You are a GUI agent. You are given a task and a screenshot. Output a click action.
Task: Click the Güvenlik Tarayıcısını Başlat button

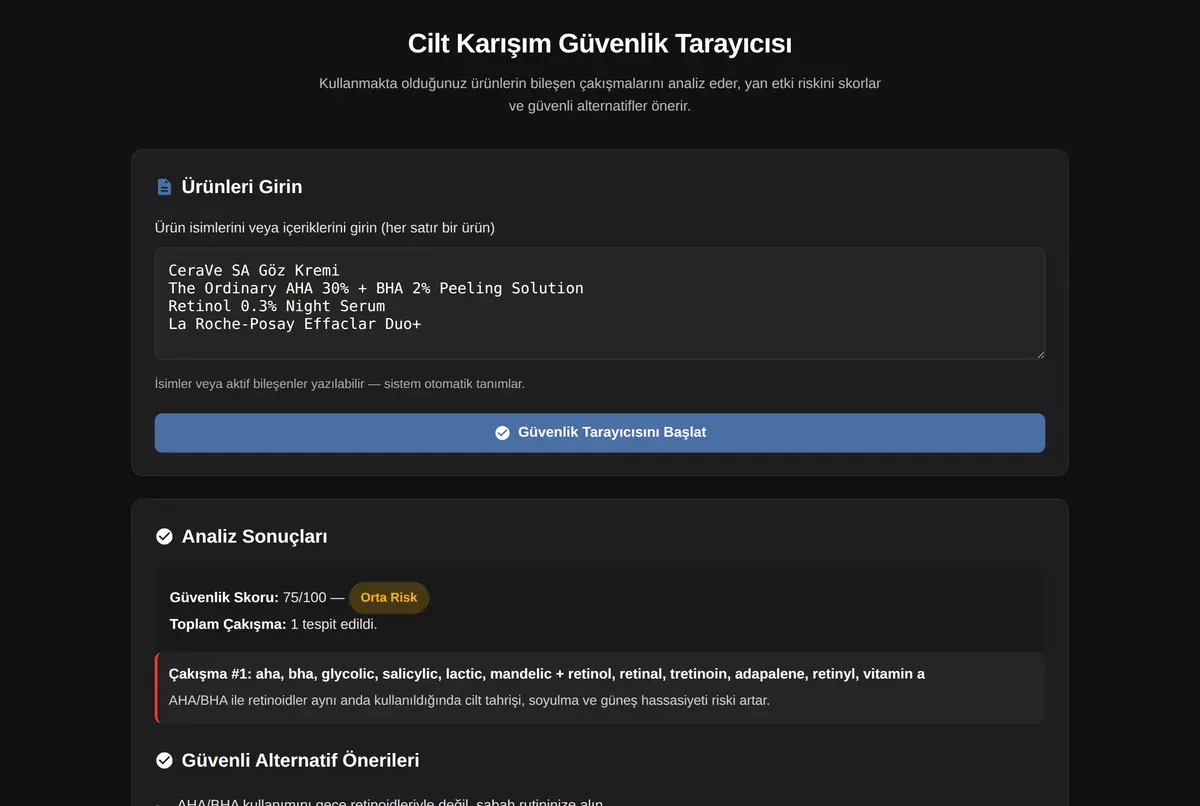point(600,433)
